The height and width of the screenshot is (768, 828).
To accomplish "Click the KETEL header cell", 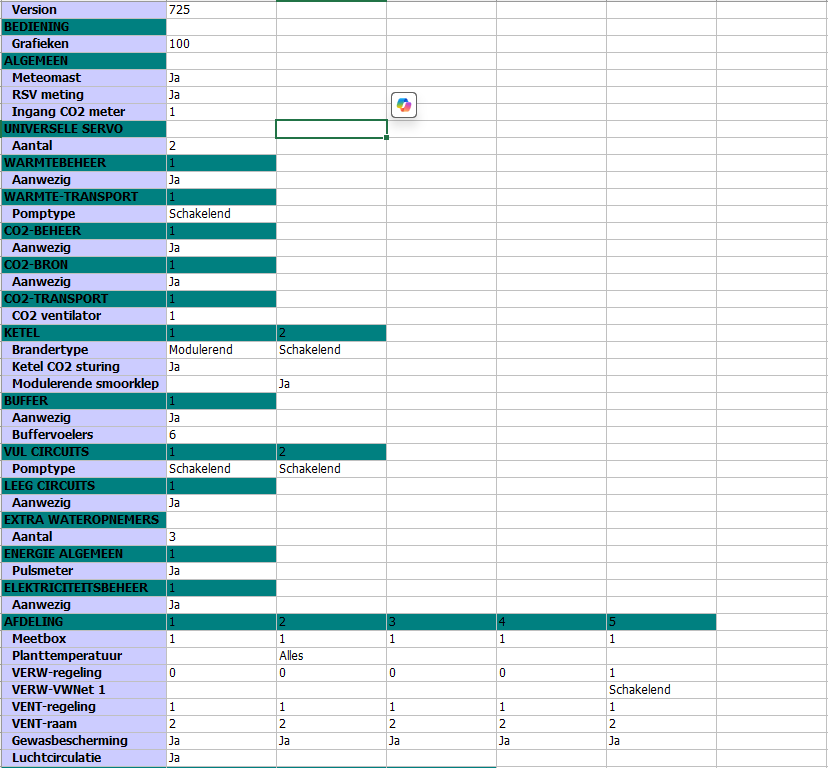I will (x=84, y=333).
